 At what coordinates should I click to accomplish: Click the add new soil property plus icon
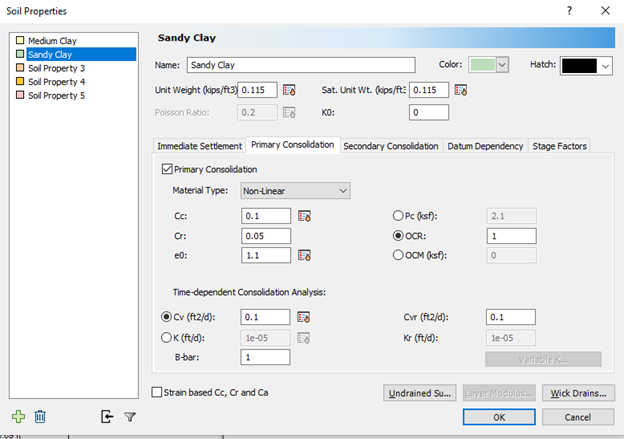coord(18,416)
